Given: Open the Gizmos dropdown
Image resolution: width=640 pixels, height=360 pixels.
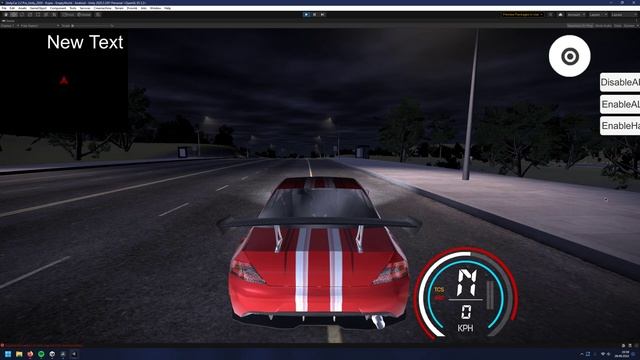Looking at the screenshot, I should (631, 26).
